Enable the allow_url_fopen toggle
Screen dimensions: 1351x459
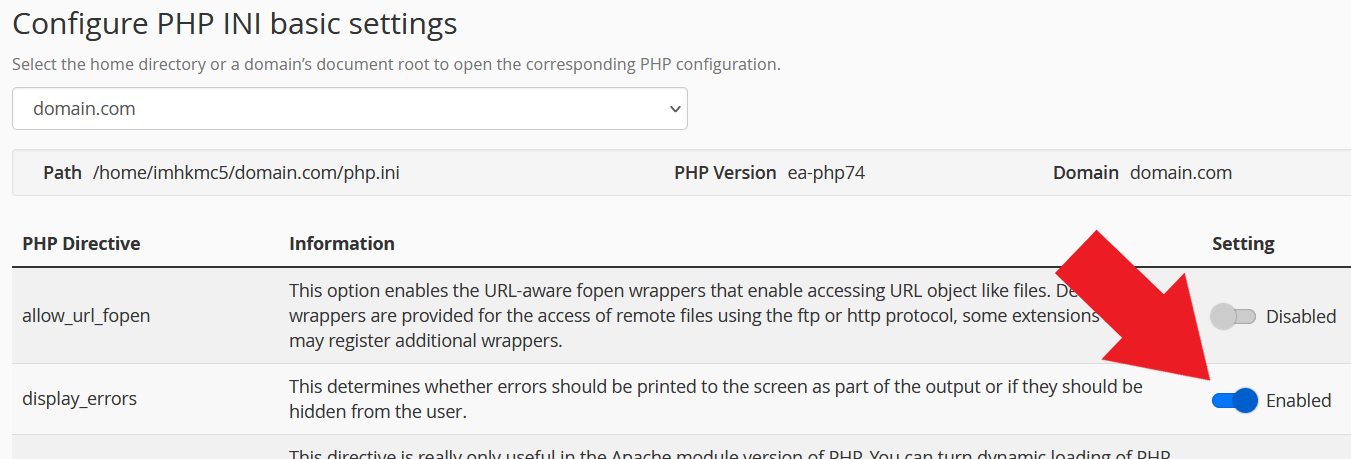click(1232, 317)
